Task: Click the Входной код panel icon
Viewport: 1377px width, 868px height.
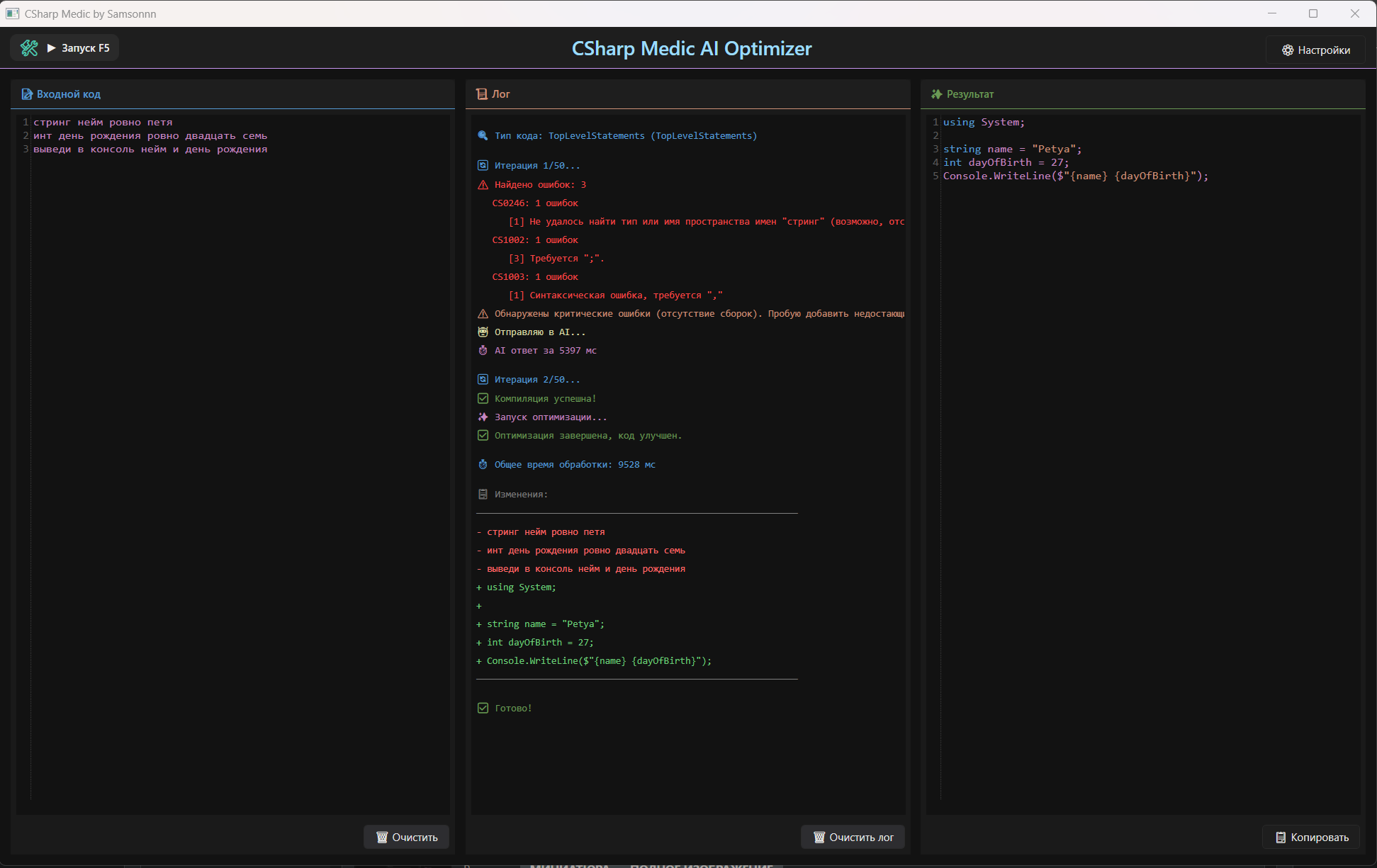Action: (27, 94)
